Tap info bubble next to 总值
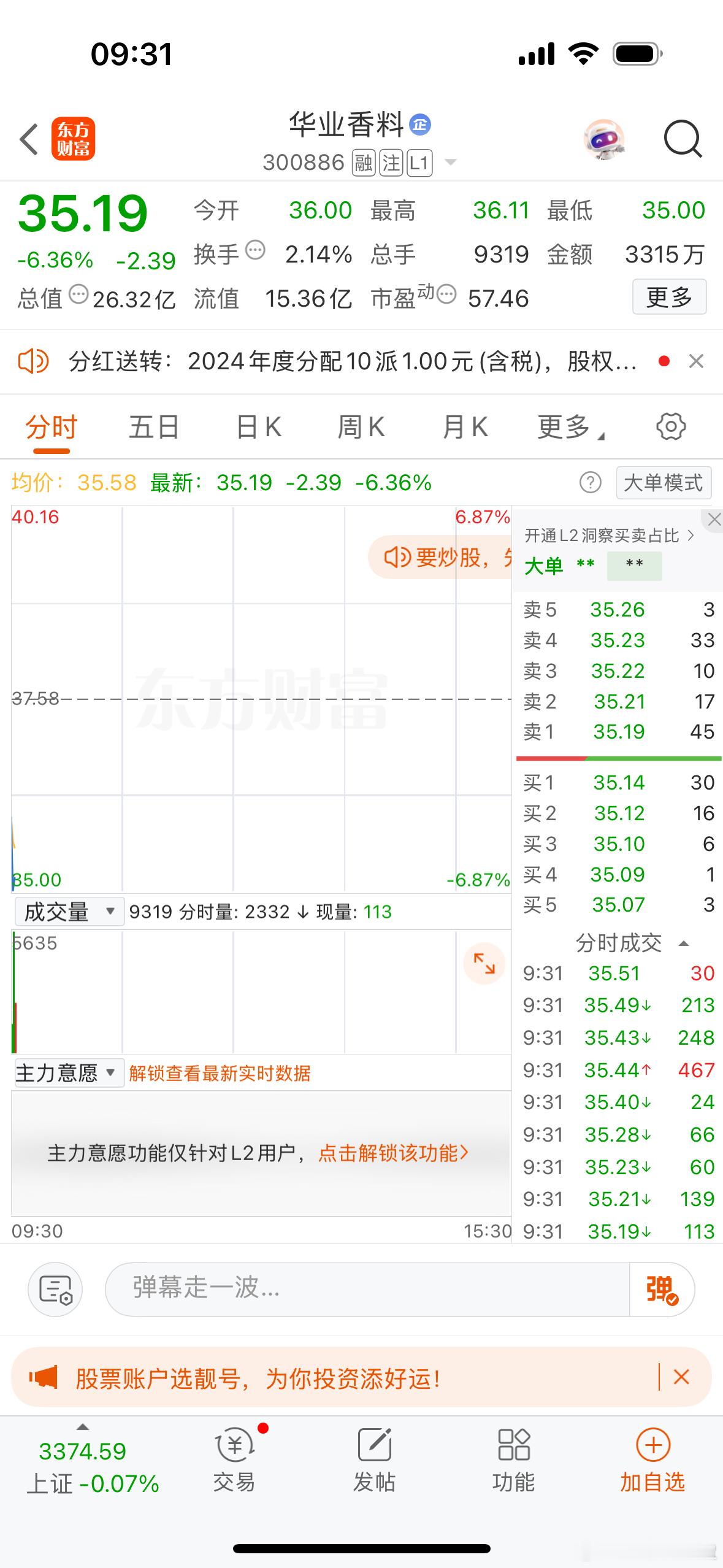This screenshot has height=1568, width=723. 78,294
